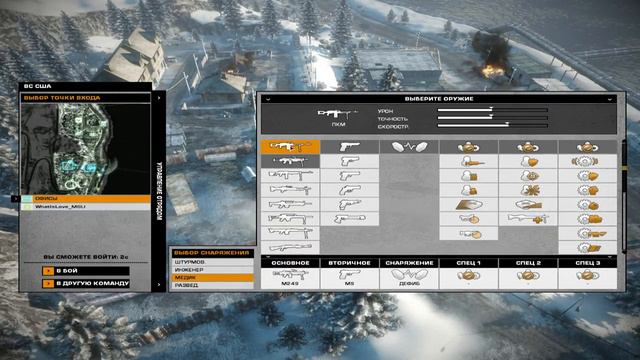This screenshot has width=640, height=360.
Task: Click the В ДРУГУЮ КОМАНДУ button
Action: 86,283
